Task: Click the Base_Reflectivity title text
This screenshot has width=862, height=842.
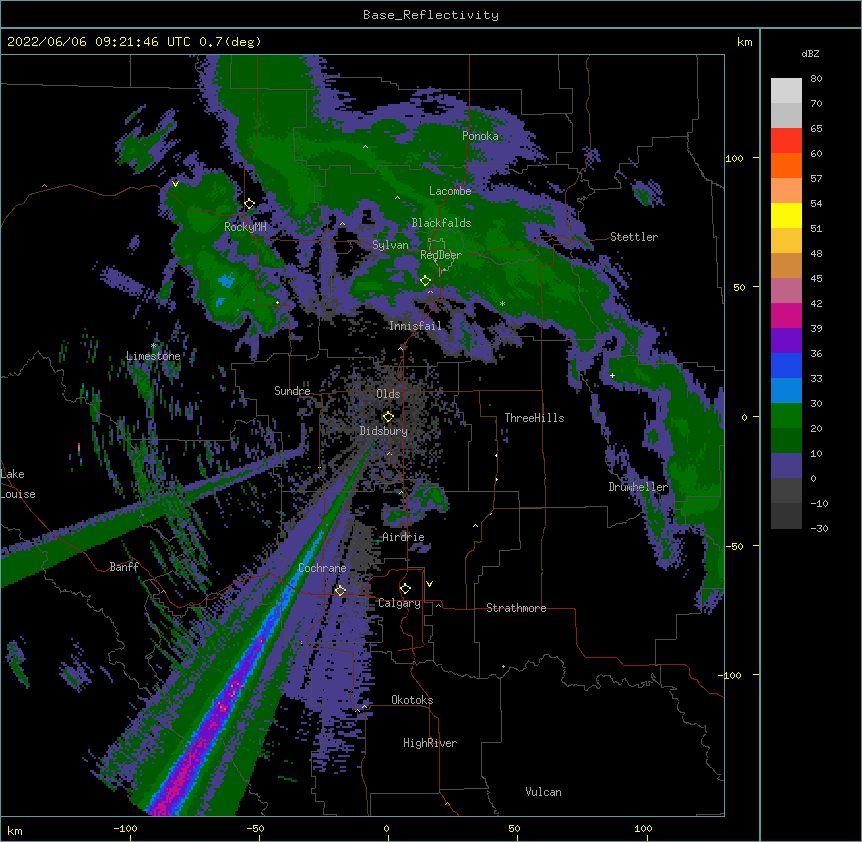Action: [x=430, y=15]
